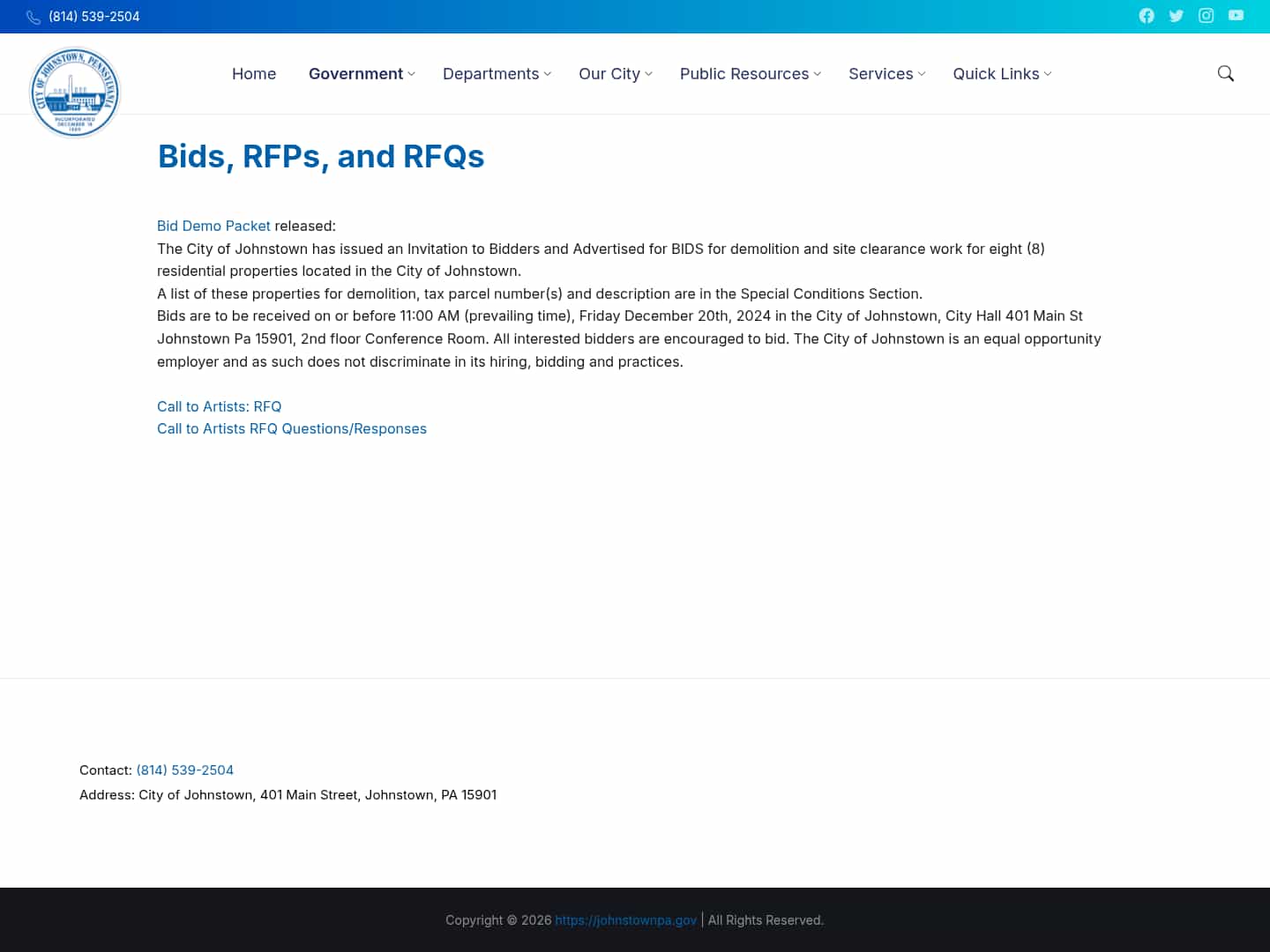
Task: Expand the Public Resources dropdown
Action: (x=743, y=74)
